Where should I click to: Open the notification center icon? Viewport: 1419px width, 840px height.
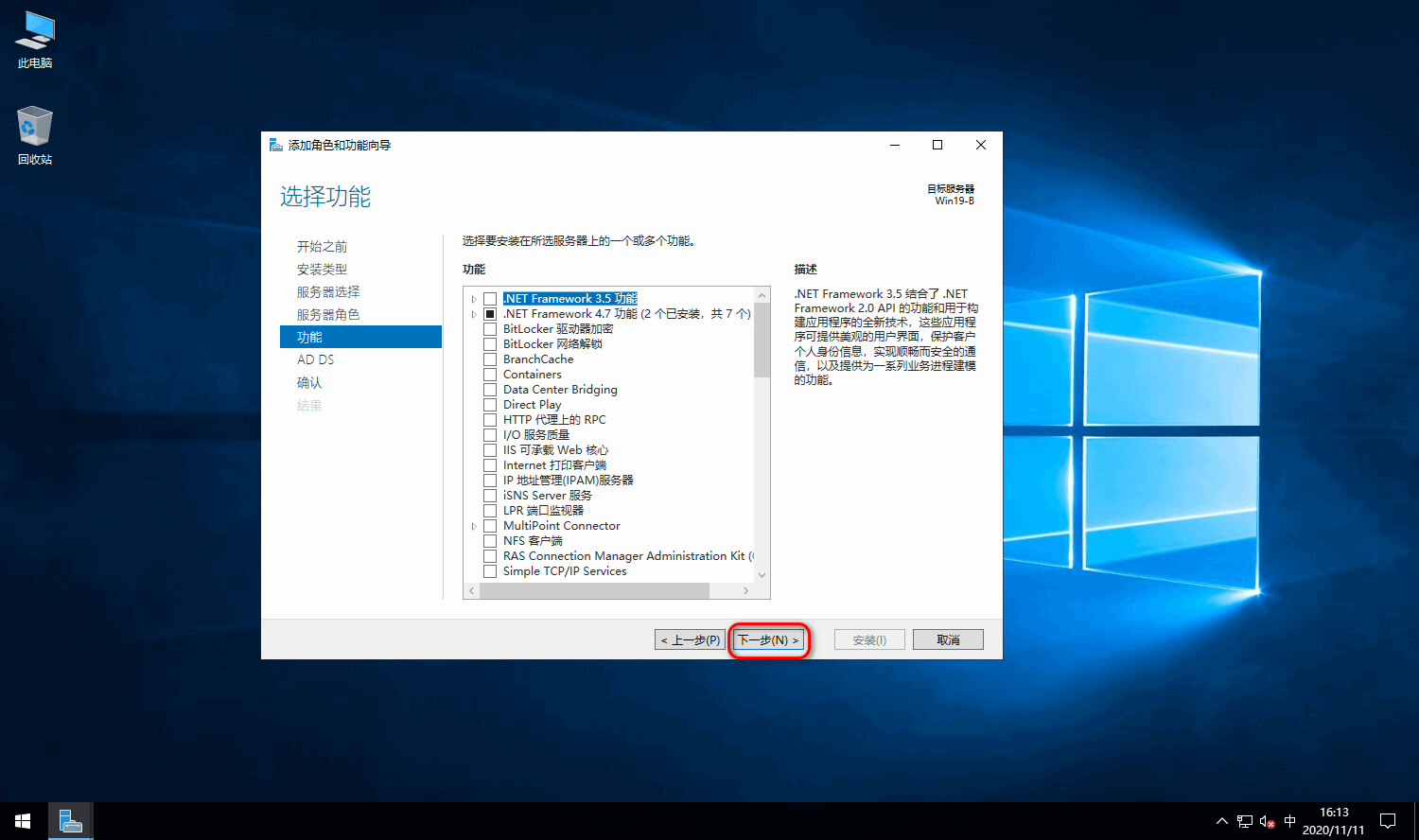(x=1388, y=821)
